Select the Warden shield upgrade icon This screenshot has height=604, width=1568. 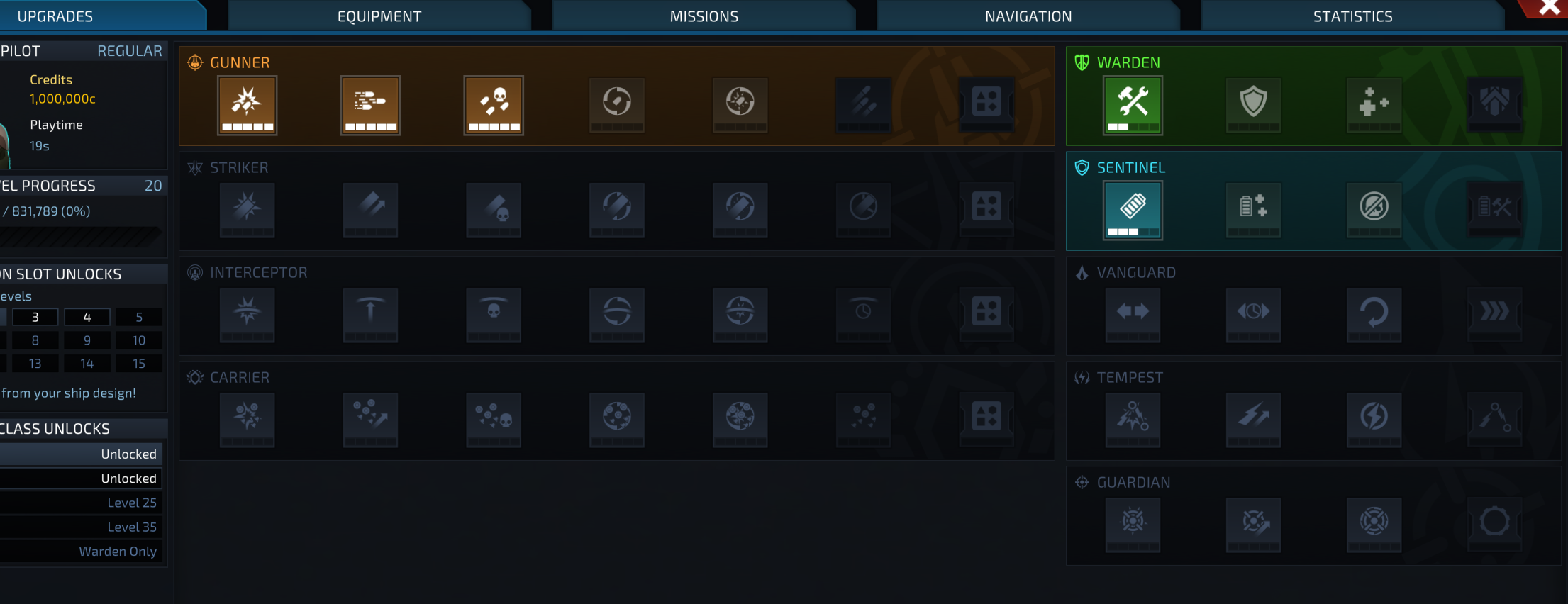click(x=1253, y=105)
